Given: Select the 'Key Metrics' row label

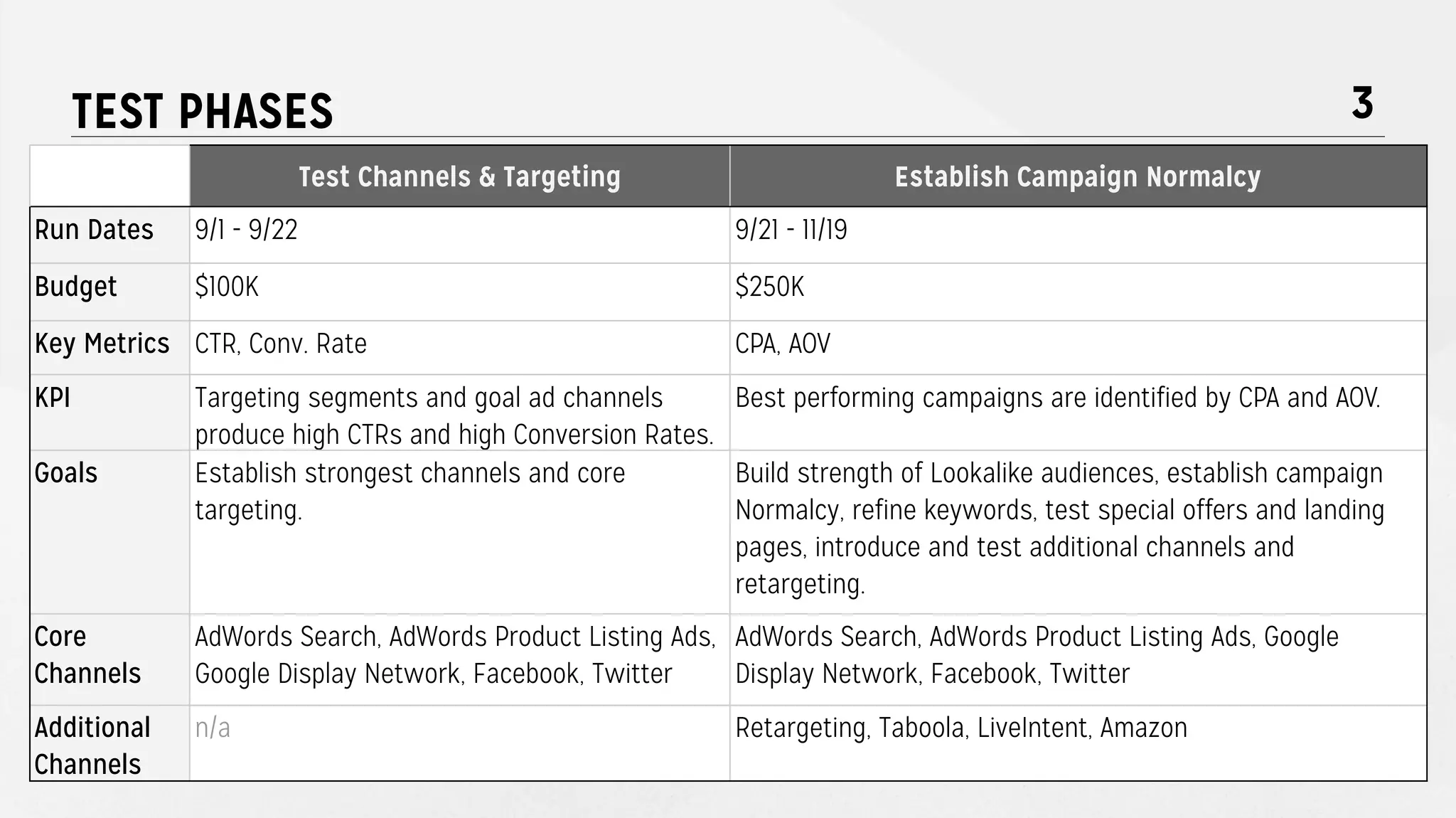Looking at the screenshot, I should (102, 344).
